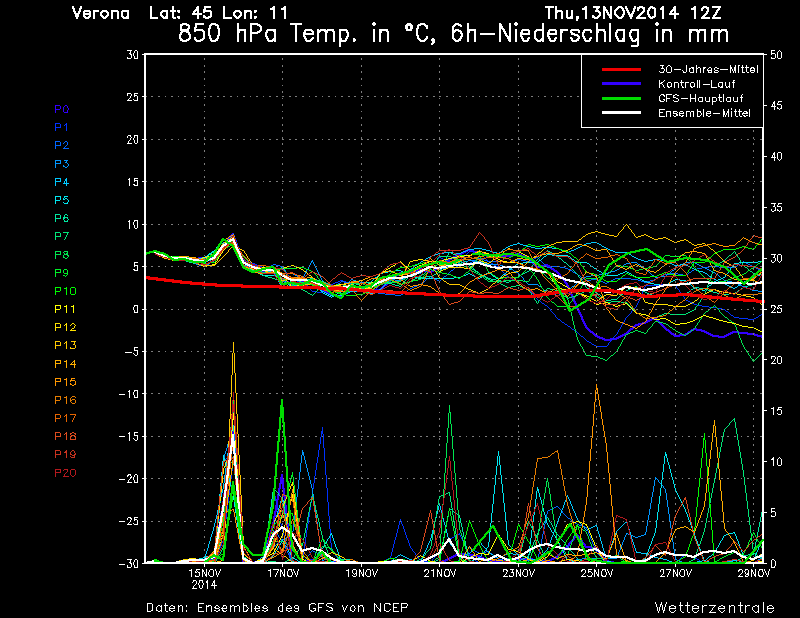Viewport: 800px width, 618px height.
Task: Choose the P17 member label
Action: 65,418
